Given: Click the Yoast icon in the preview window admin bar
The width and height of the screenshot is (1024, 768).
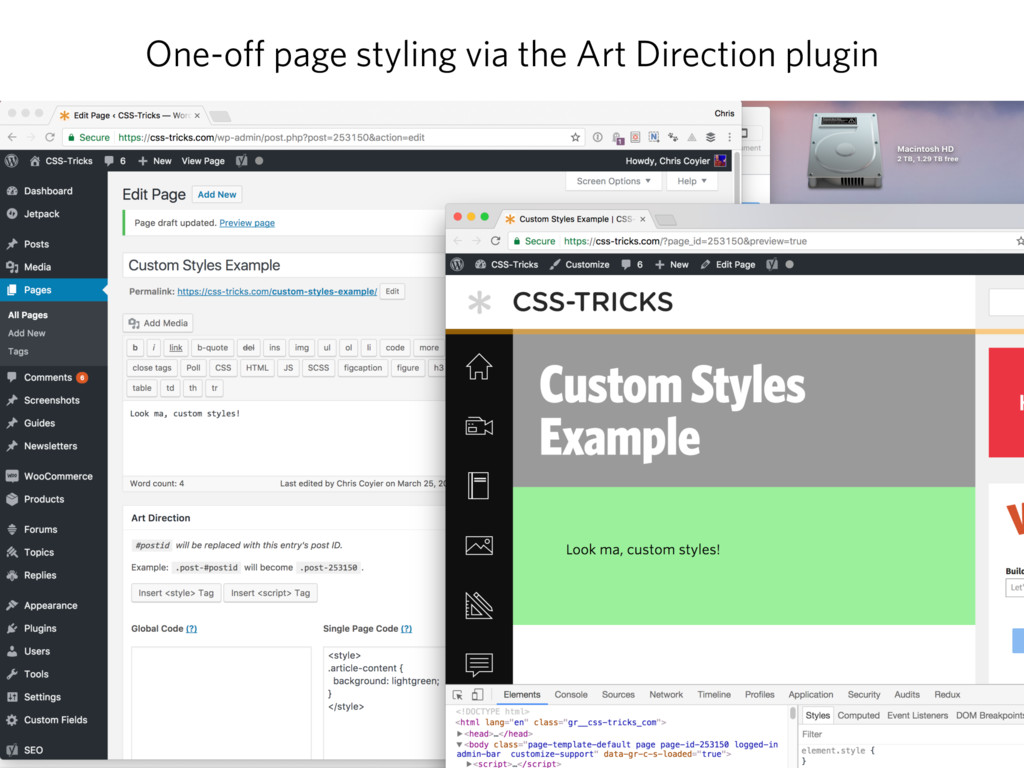Looking at the screenshot, I should (772, 264).
